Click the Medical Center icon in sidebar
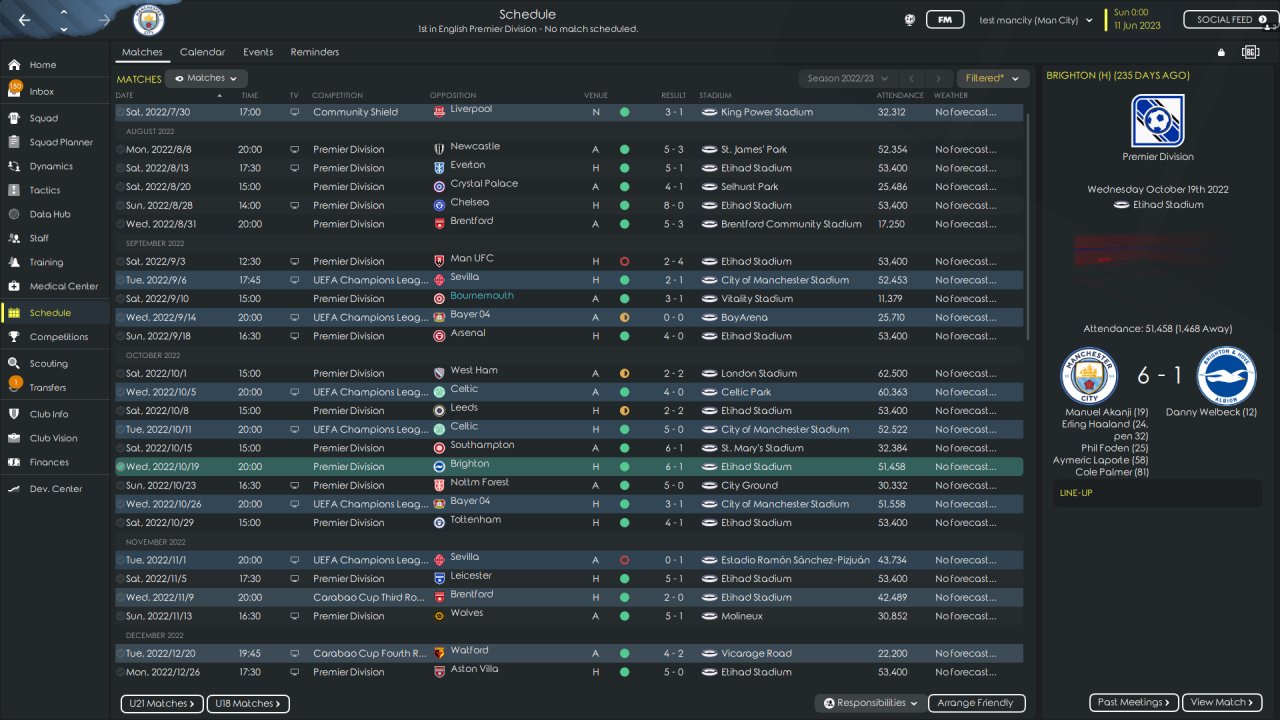1280x720 pixels. 14,286
